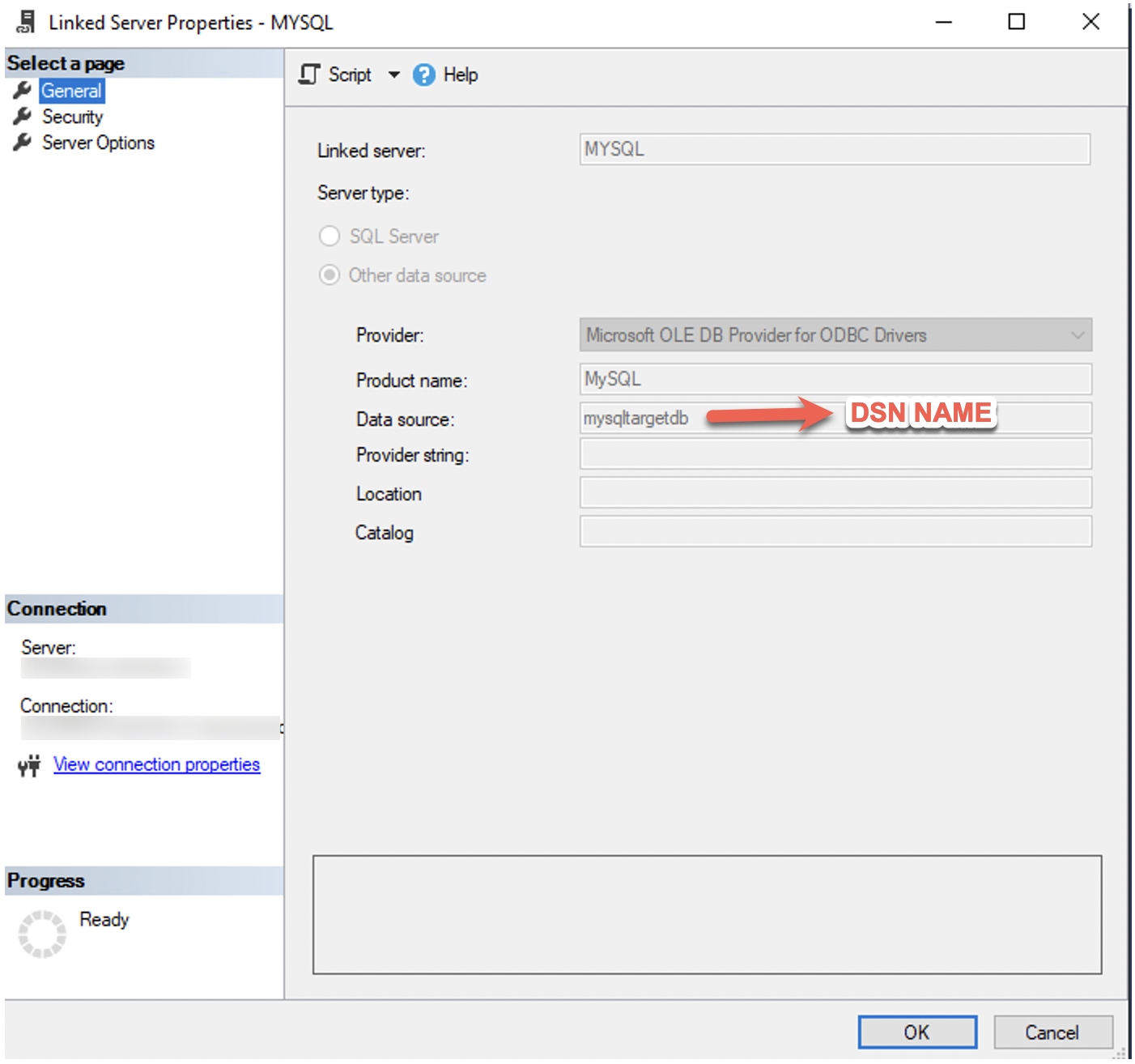Select the SQL Server radio button
1135x1064 pixels.
[x=329, y=236]
